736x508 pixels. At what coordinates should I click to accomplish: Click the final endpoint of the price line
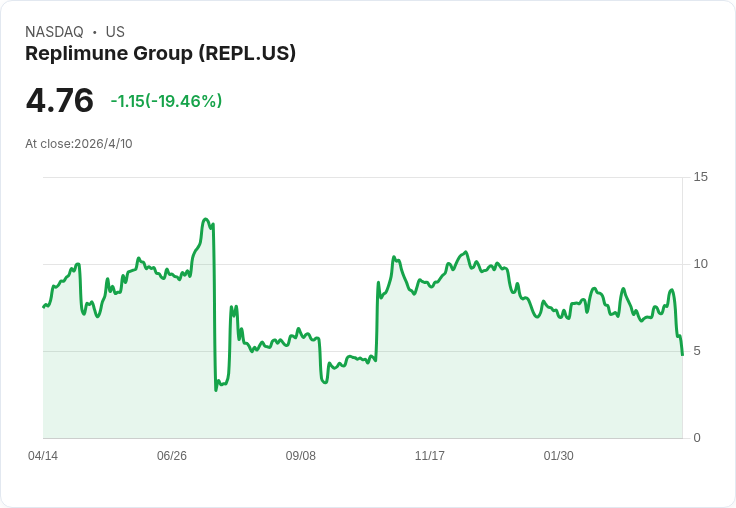[682, 355]
